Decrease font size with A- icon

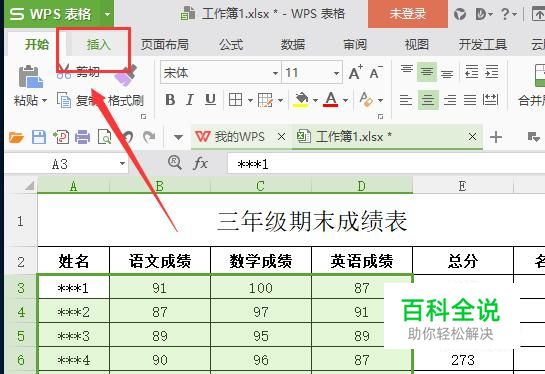(376, 73)
